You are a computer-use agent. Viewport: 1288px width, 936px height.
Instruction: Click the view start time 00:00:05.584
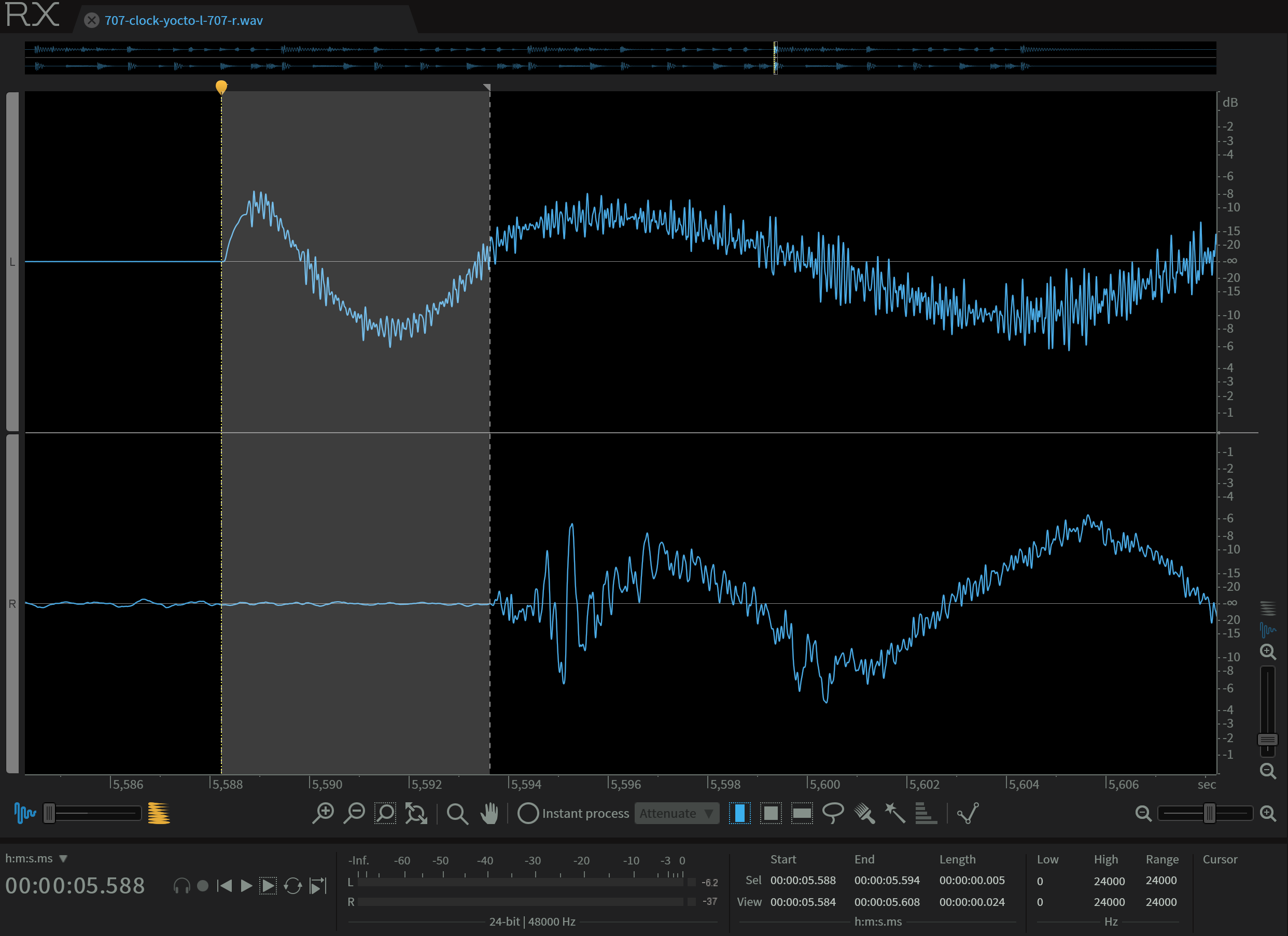pos(803,902)
